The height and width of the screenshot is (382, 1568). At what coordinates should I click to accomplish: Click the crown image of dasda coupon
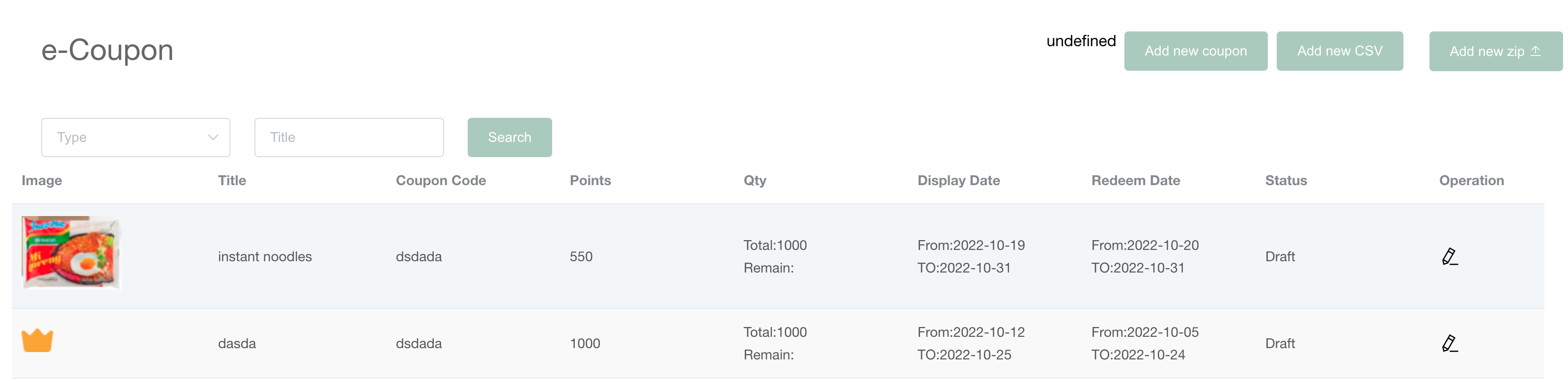click(x=37, y=341)
